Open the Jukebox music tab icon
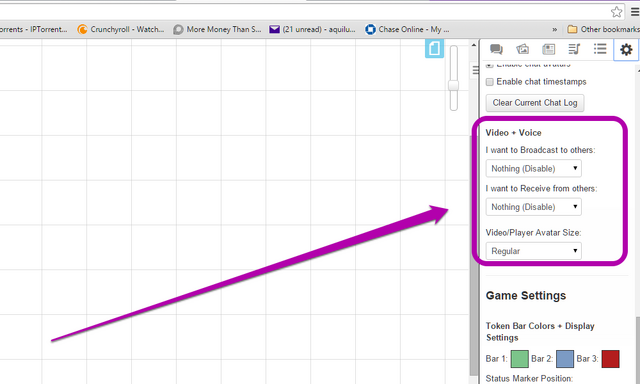The height and width of the screenshot is (384, 640). [x=574, y=49]
